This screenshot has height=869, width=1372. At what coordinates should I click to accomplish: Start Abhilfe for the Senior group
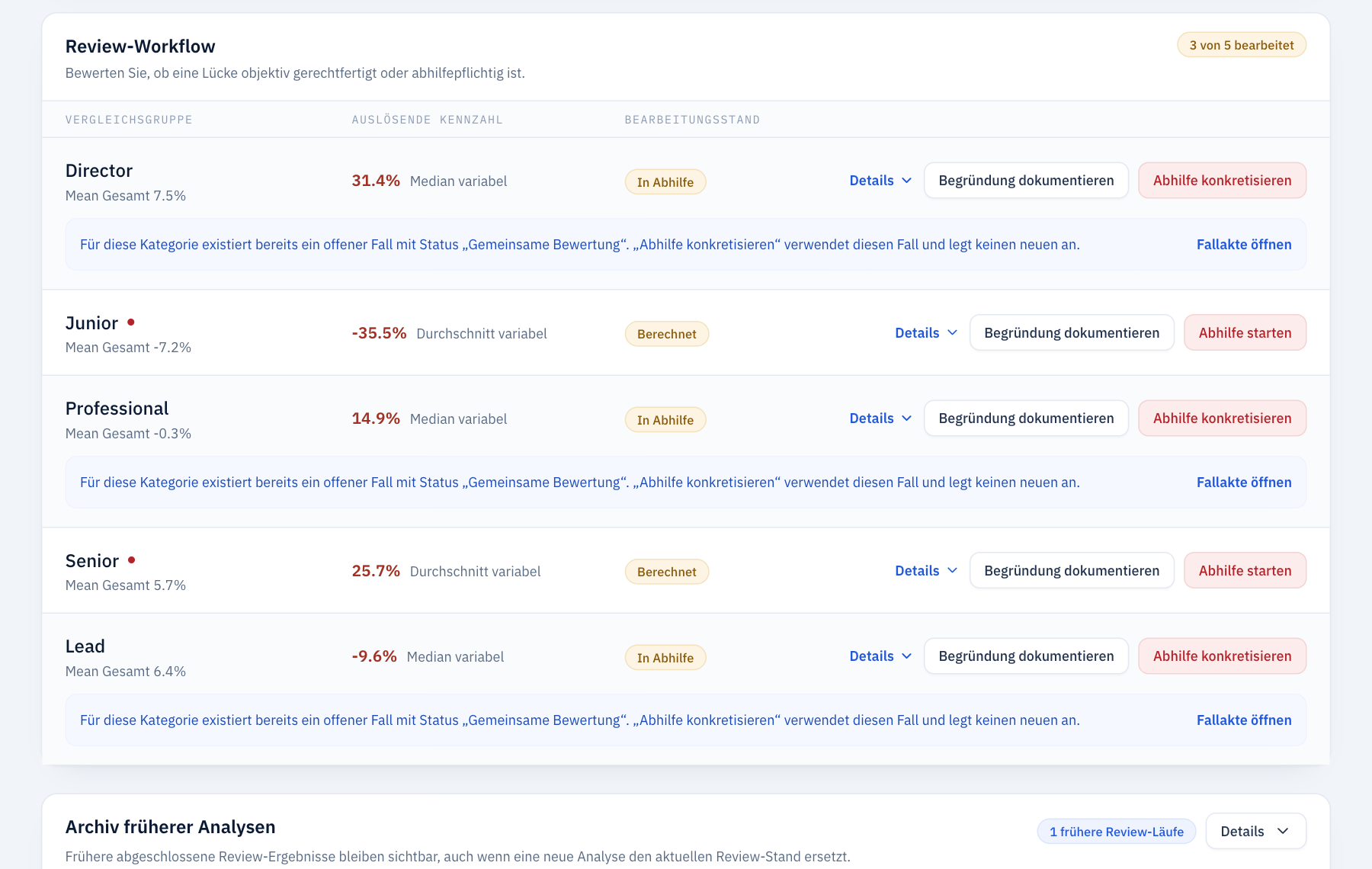(1245, 571)
